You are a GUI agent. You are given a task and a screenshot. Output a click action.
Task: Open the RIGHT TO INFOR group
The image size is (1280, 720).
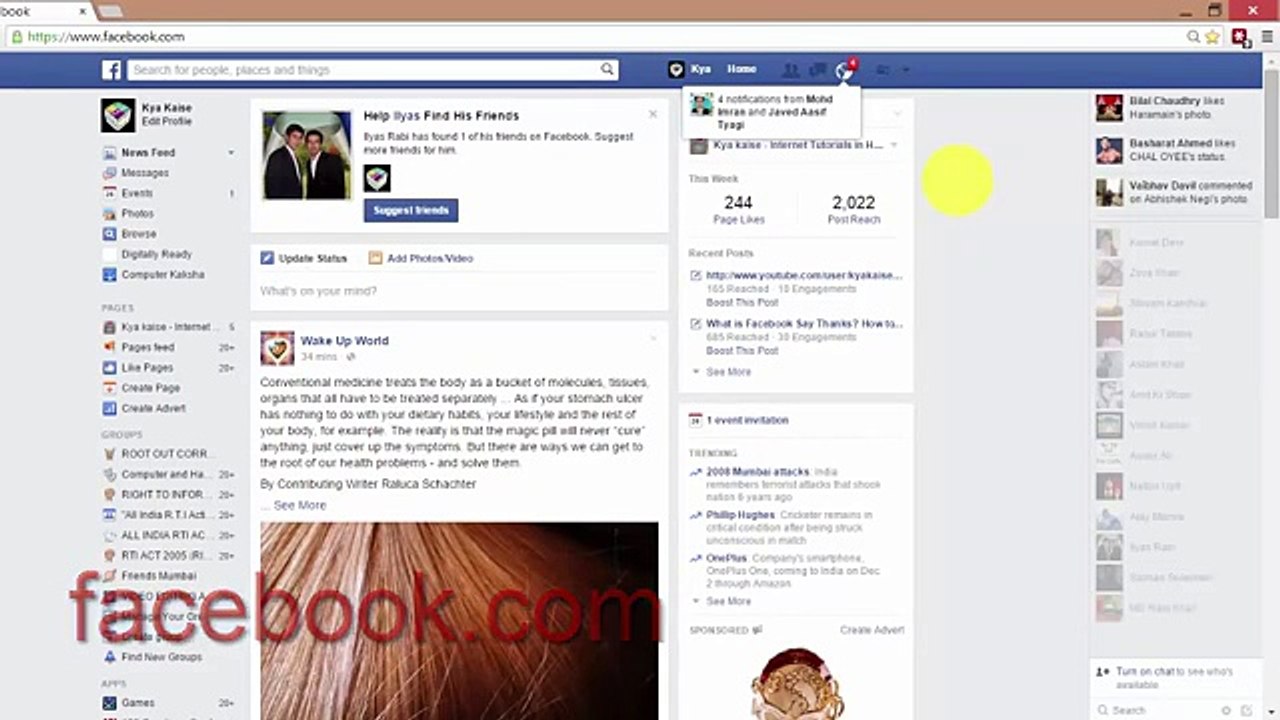click(164, 495)
